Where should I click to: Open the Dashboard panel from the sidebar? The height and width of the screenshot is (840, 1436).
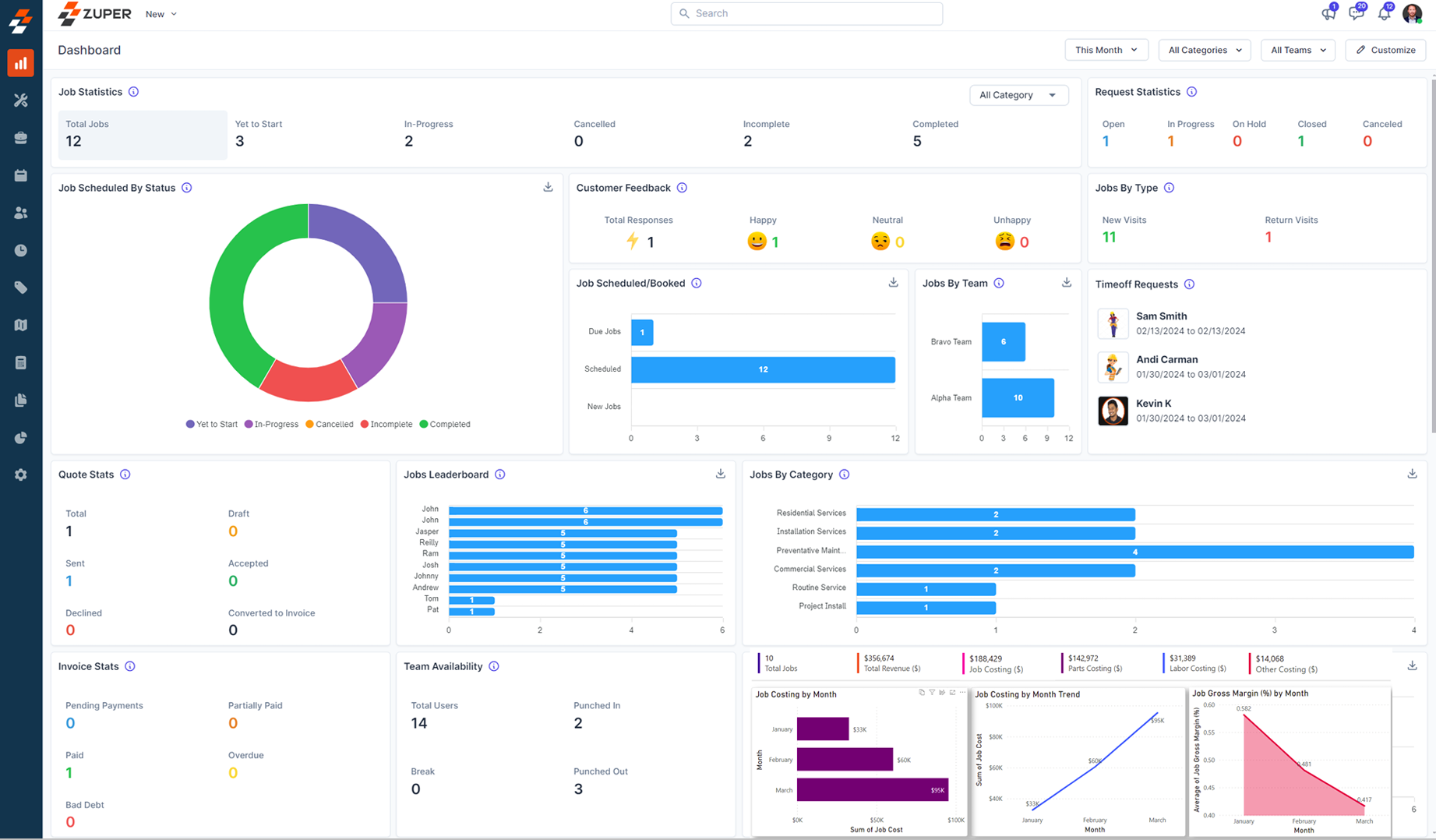(x=21, y=63)
